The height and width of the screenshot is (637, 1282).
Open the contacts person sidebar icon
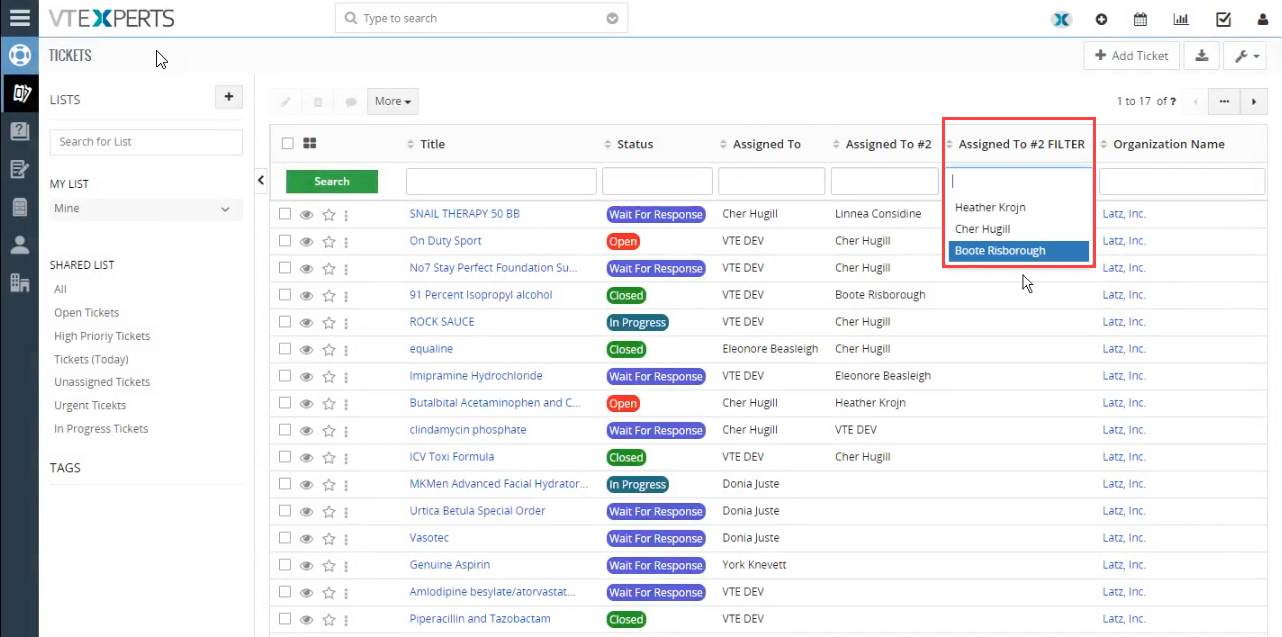(x=19, y=245)
